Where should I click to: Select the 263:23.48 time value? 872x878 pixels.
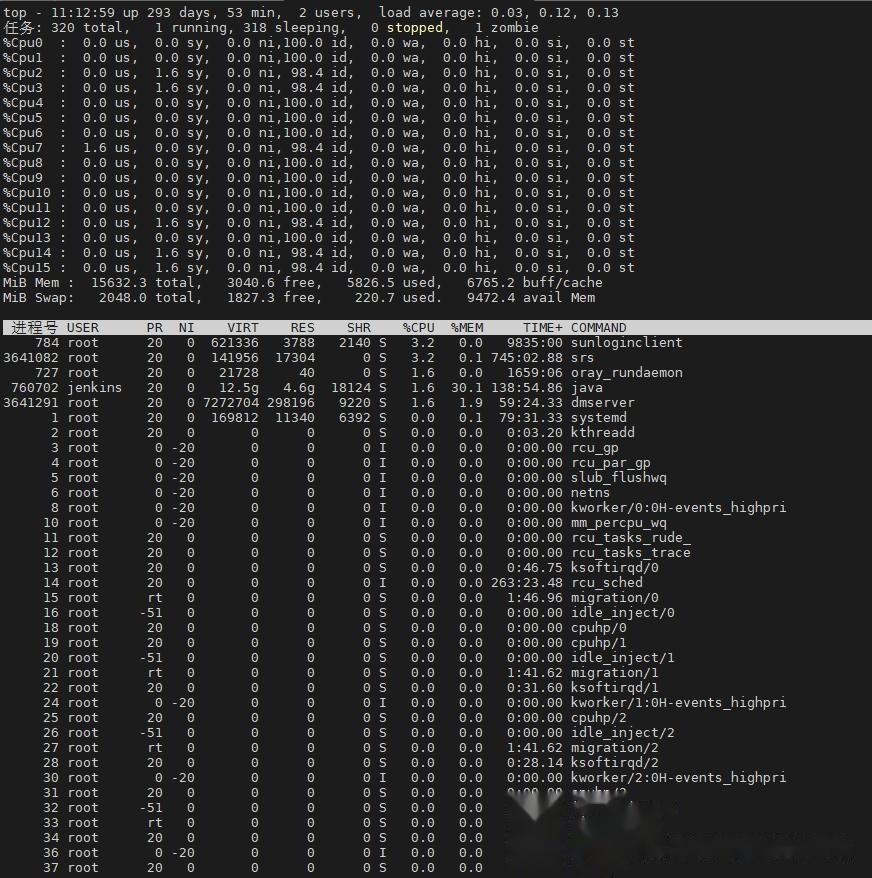[x=526, y=583]
